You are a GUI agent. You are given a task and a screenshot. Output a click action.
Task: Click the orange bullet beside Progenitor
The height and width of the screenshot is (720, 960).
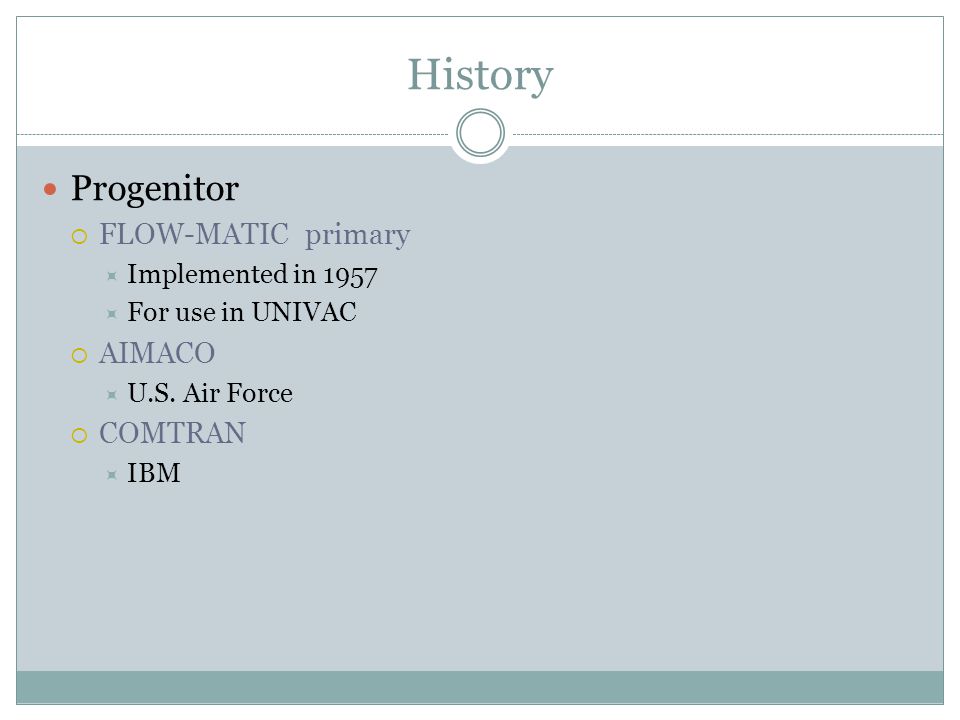(x=50, y=189)
